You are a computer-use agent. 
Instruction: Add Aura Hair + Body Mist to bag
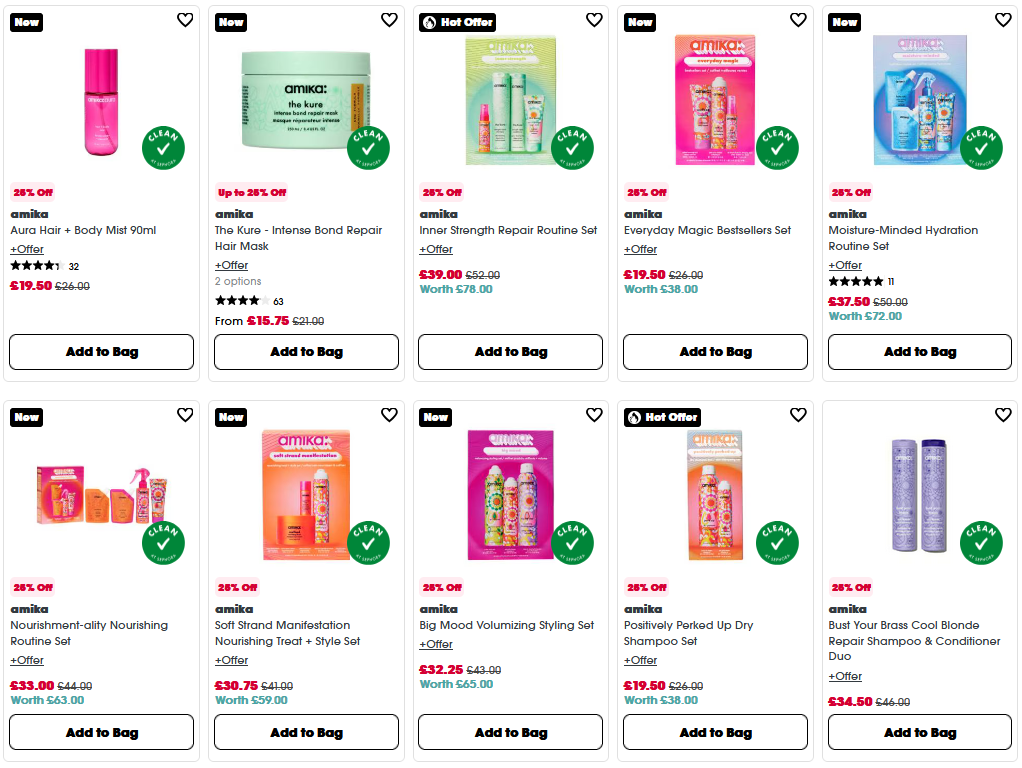point(102,352)
